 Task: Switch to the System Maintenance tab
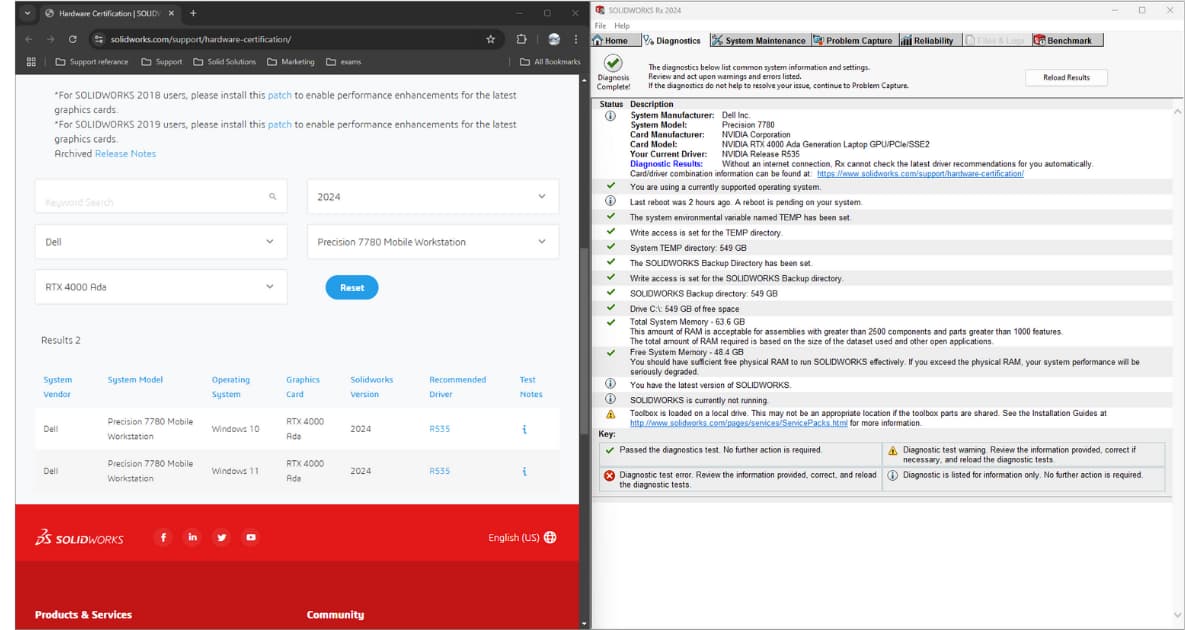[x=758, y=41]
